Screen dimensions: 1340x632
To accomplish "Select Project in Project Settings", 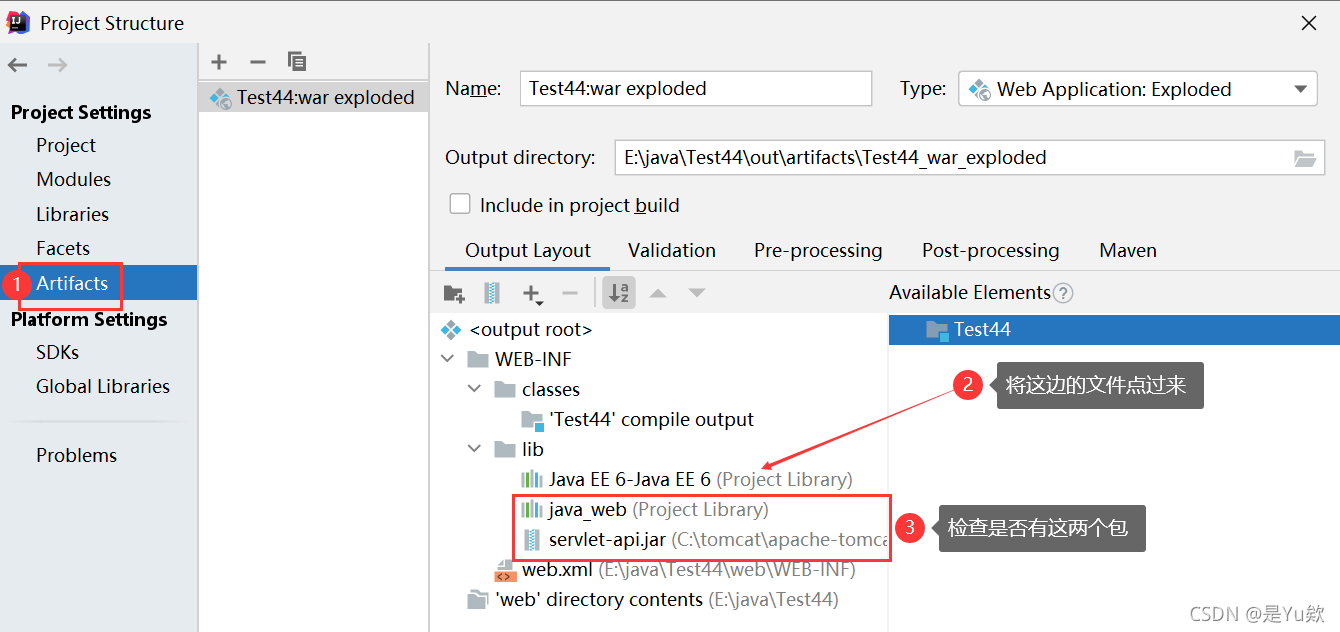I will (66, 145).
